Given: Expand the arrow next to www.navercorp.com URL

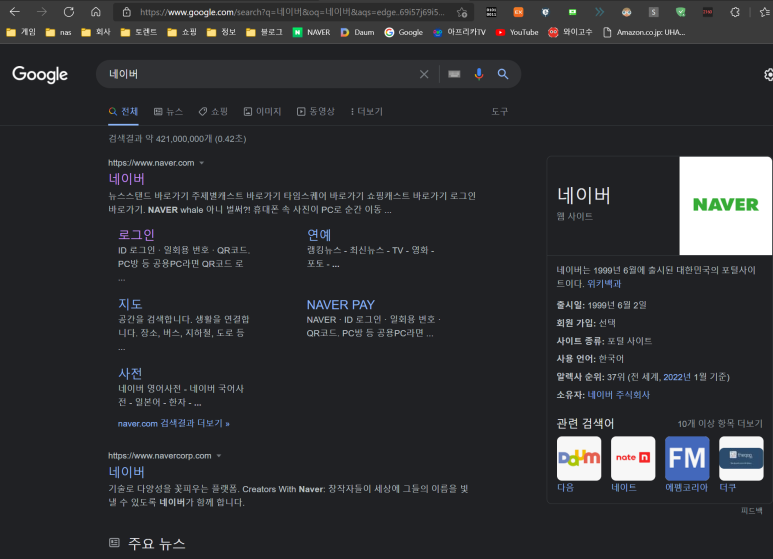Looking at the screenshot, I should (219, 455).
